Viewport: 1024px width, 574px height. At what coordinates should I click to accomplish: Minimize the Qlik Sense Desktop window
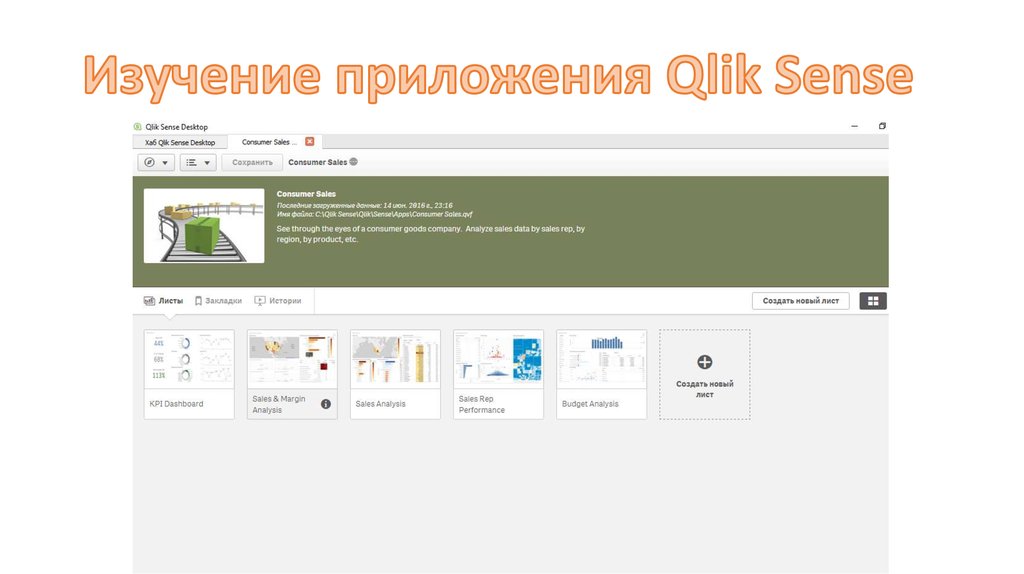[x=854, y=126]
